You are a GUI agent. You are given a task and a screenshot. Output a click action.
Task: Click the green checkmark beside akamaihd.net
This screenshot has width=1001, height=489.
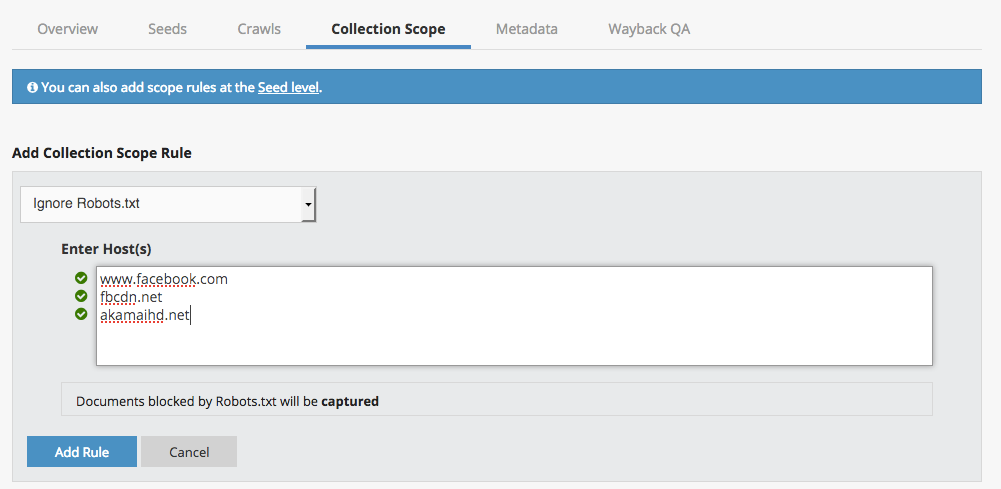pos(81,315)
